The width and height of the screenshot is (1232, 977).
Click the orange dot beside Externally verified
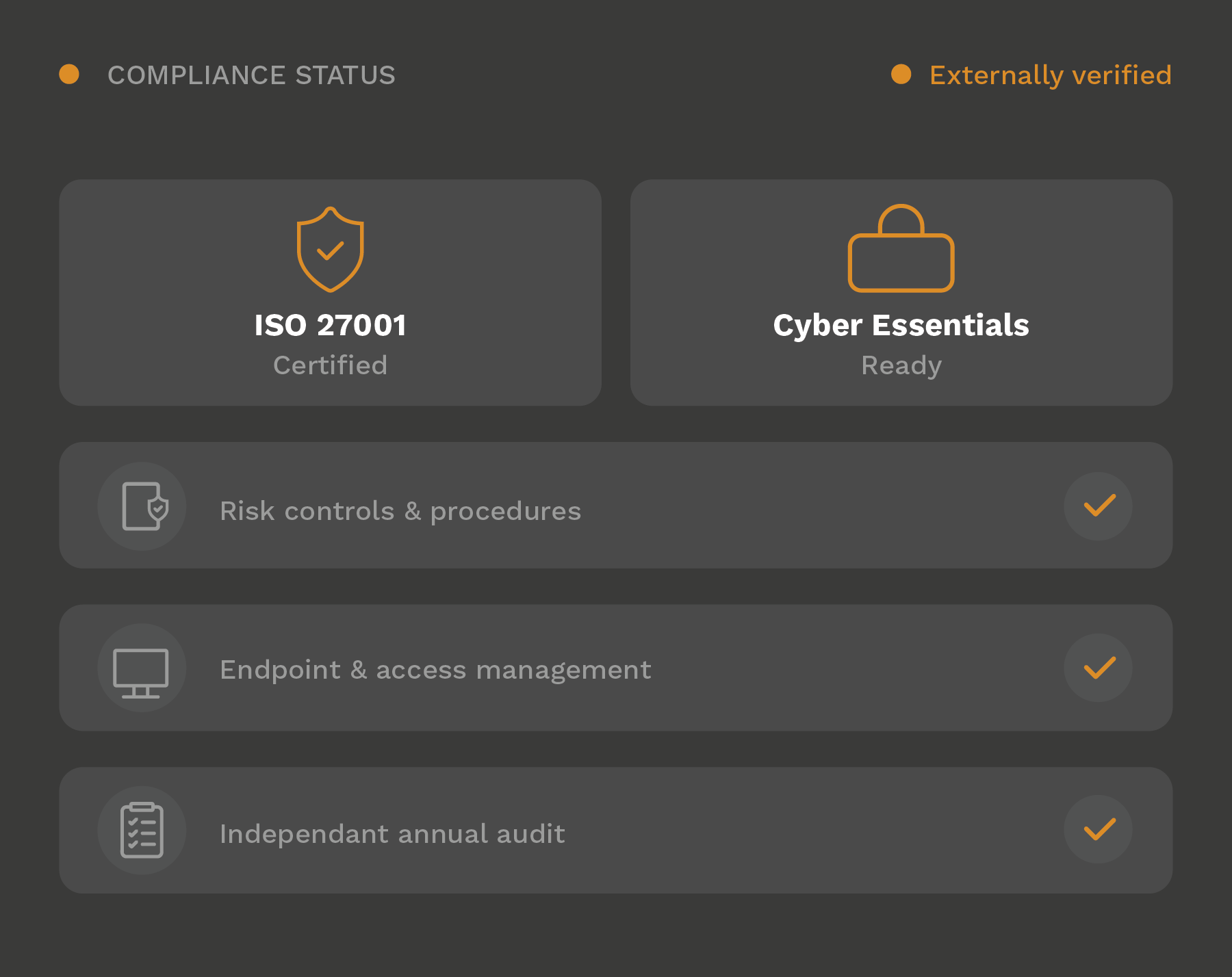(x=901, y=74)
